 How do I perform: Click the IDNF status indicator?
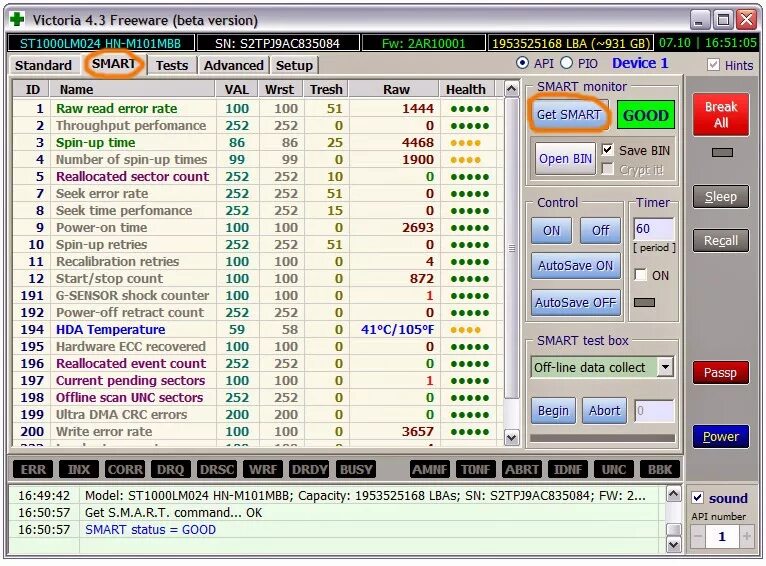pos(568,470)
